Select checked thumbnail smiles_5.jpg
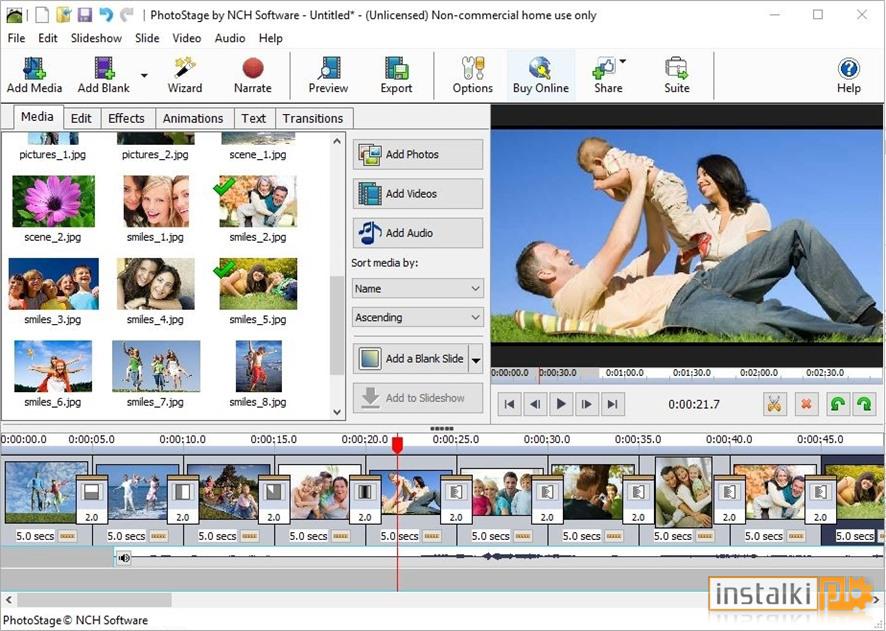 click(258, 284)
